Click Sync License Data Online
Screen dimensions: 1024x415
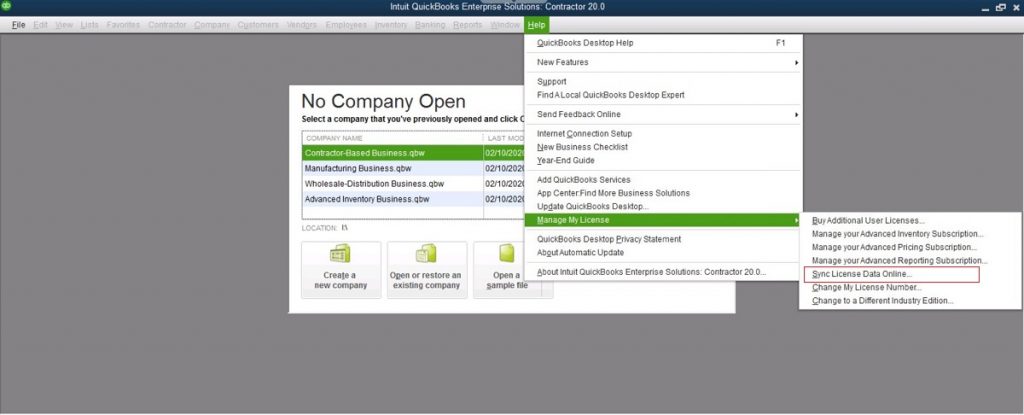click(x=892, y=274)
